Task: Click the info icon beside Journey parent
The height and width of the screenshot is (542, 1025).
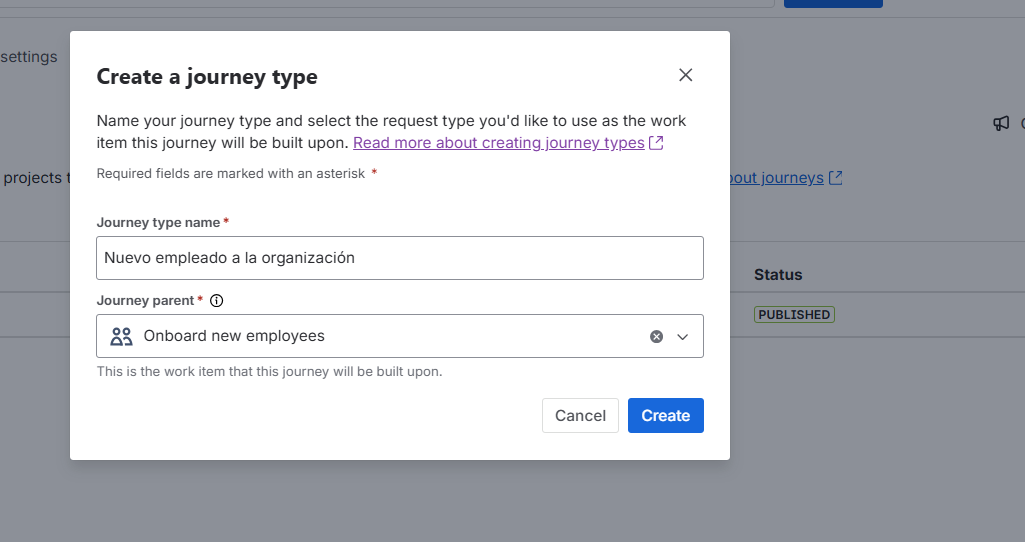Action: pyautogui.click(x=217, y=300)
